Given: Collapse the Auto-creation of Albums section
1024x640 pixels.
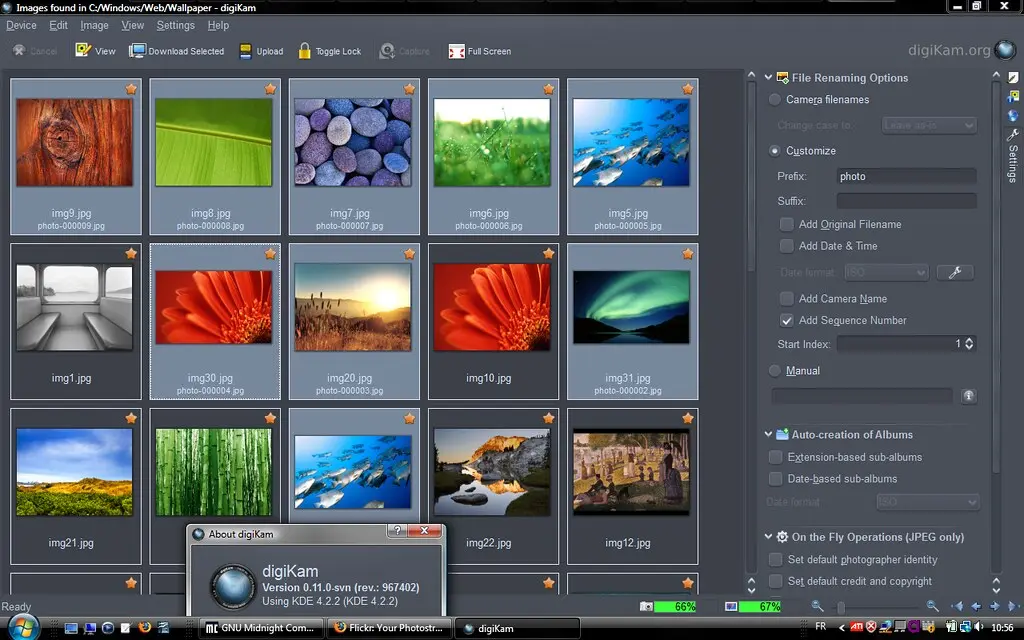Looking at the screenshot, I should [769, 435].
